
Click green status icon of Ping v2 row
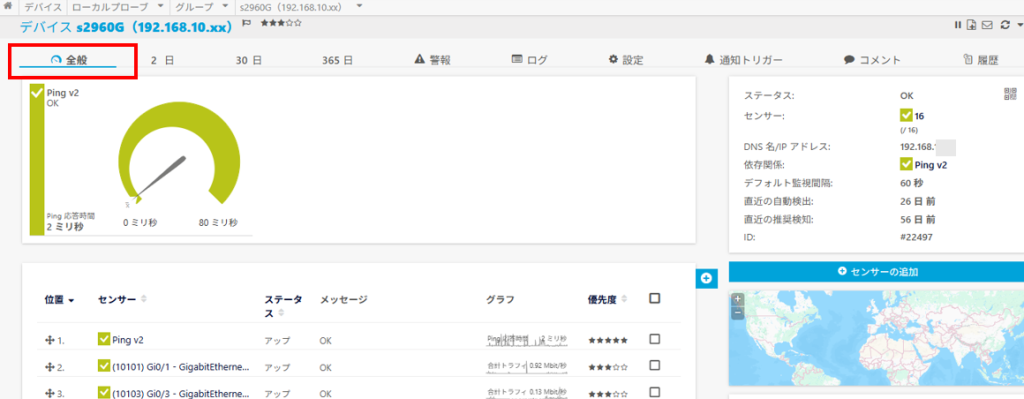pos(104,339)
